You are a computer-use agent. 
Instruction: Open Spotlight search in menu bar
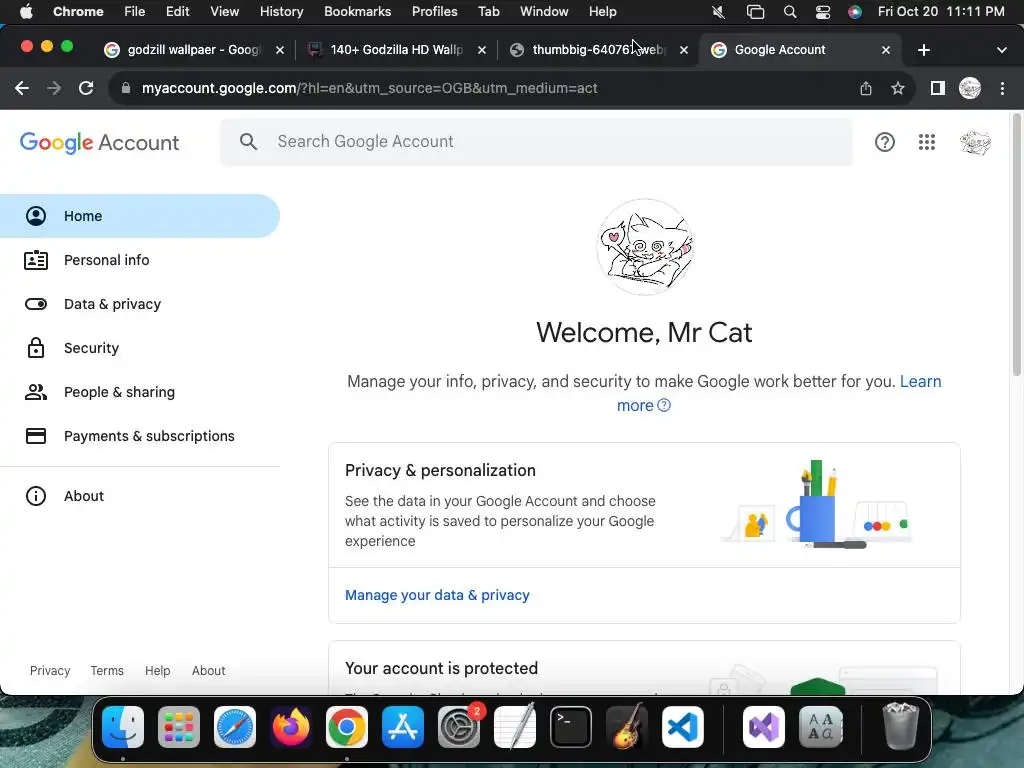(790, 12)
